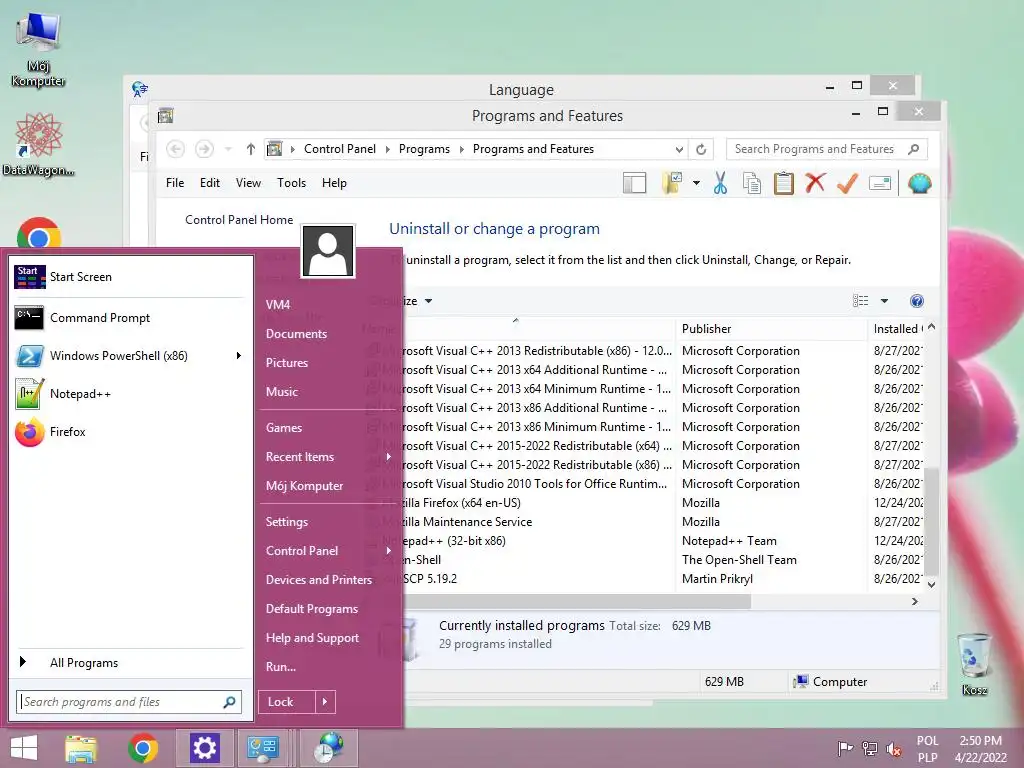Click the volume tray icon
The height and width of the screenshot is (768, 1024).
tap(893, 749)
